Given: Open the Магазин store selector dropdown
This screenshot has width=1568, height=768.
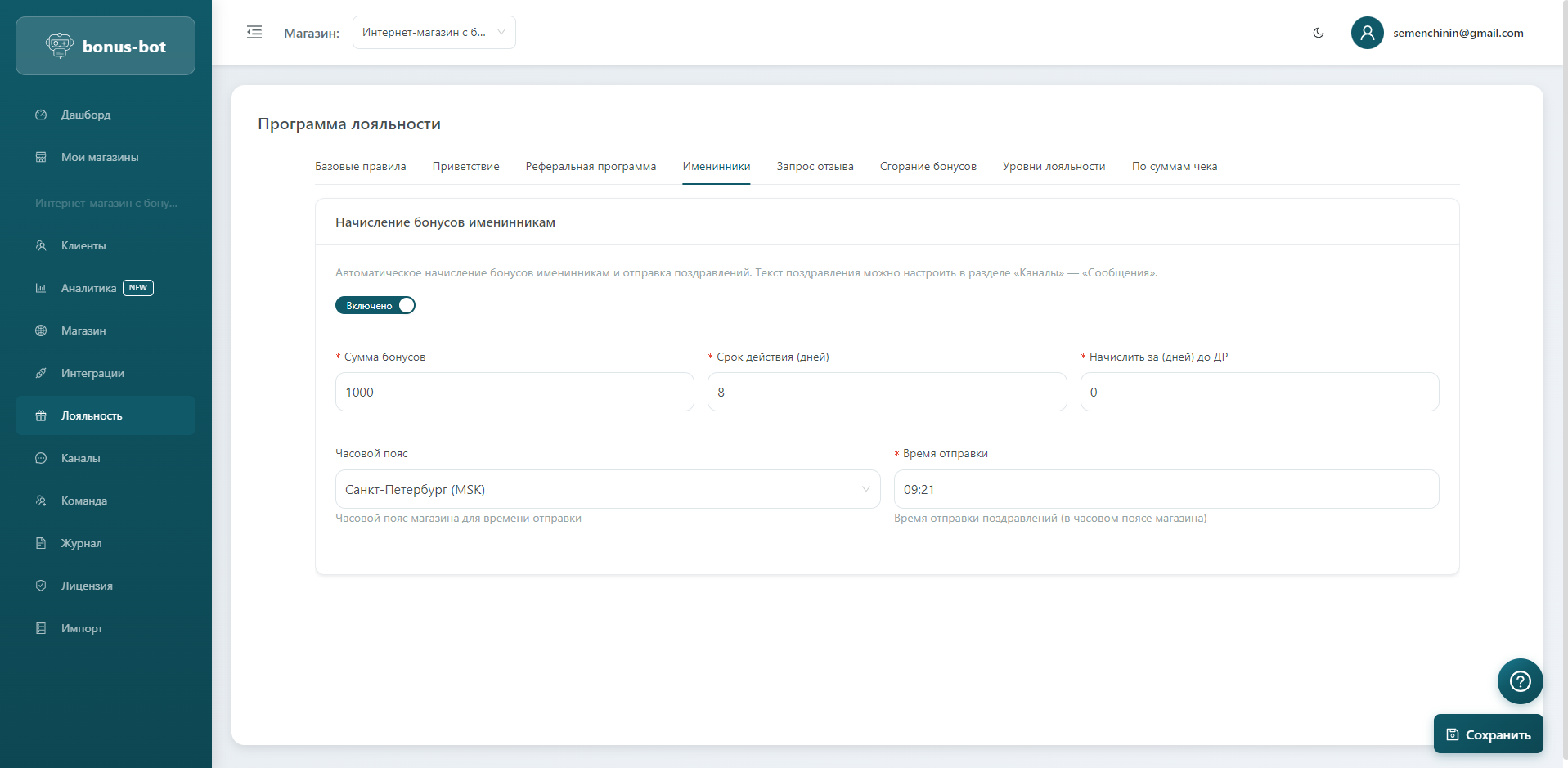Looking at the screenshot, I should 434,33.
